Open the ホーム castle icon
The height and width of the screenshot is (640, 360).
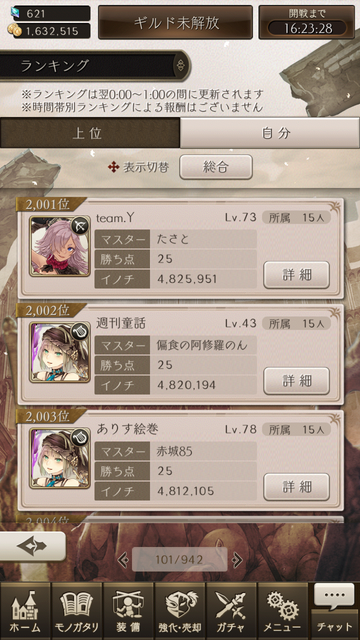[x=25, y=611]
